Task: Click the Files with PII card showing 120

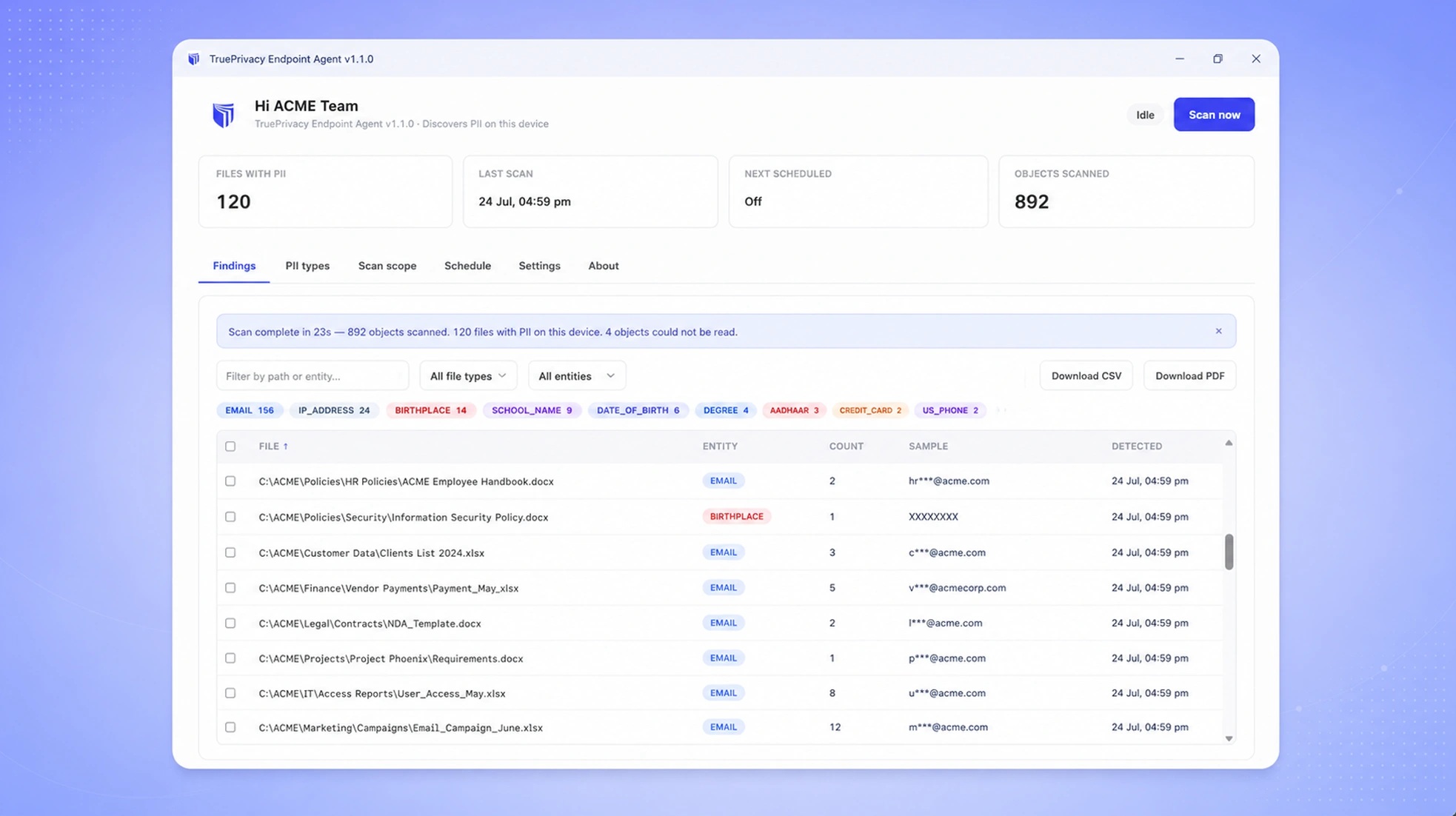Action: tap(325, 191)
